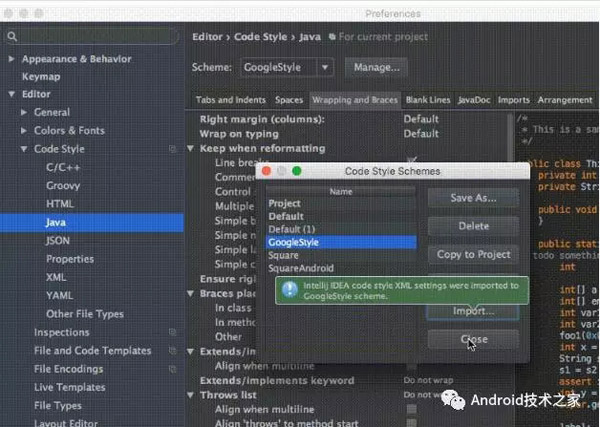Click the project-level icon beside Inspections
Viewport: 600px width, 427px height.
coord(173,332)
